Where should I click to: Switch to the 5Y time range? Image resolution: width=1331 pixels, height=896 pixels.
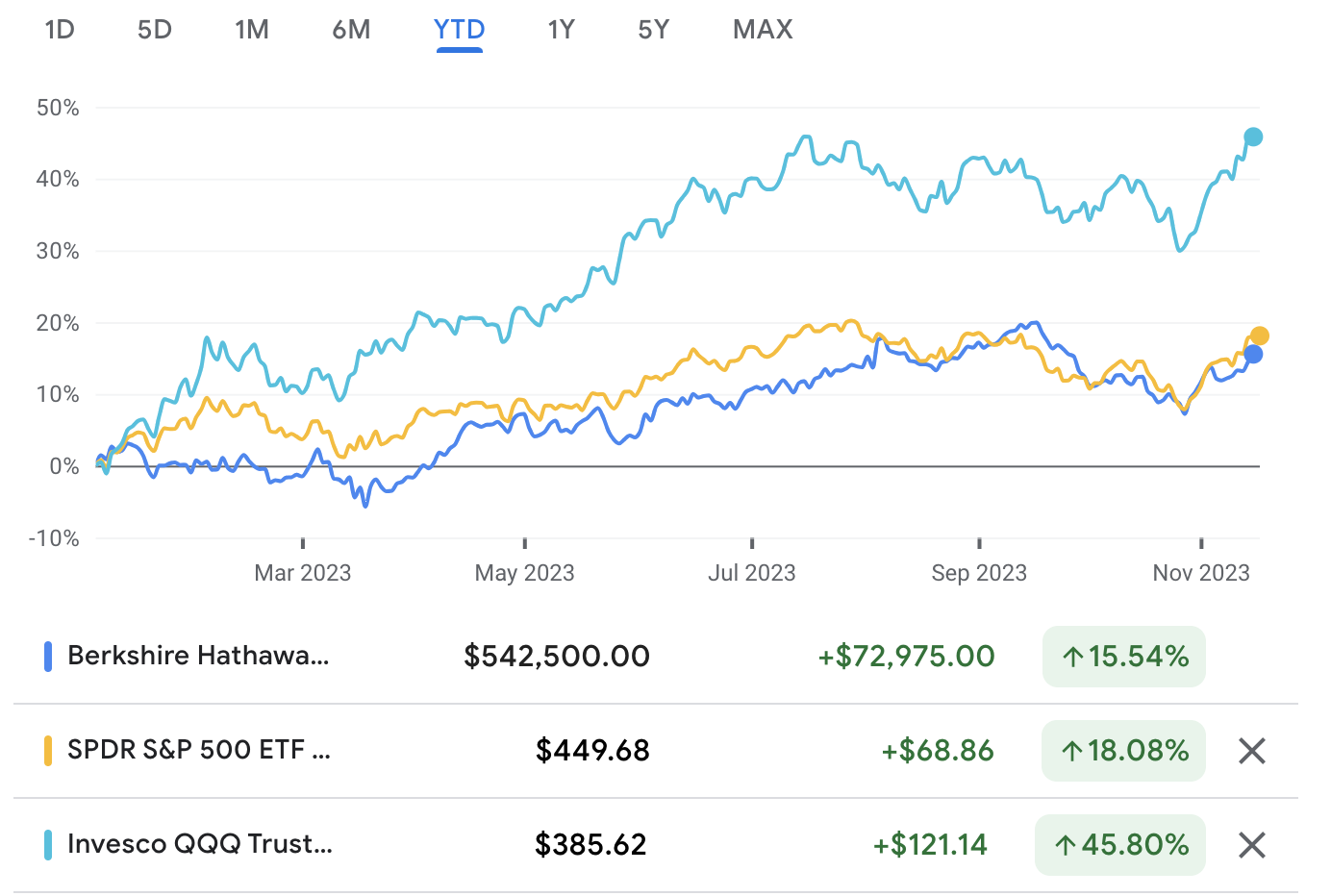[x=653, y=29]
